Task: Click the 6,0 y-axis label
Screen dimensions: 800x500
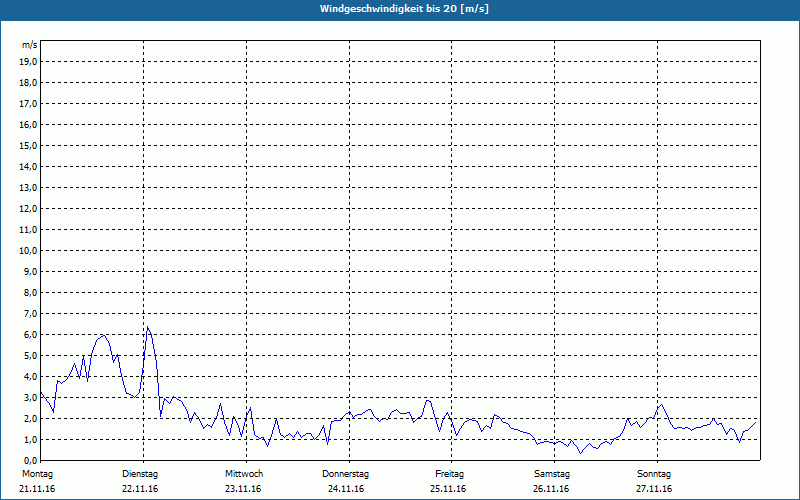Action: [x=31, y=334]
